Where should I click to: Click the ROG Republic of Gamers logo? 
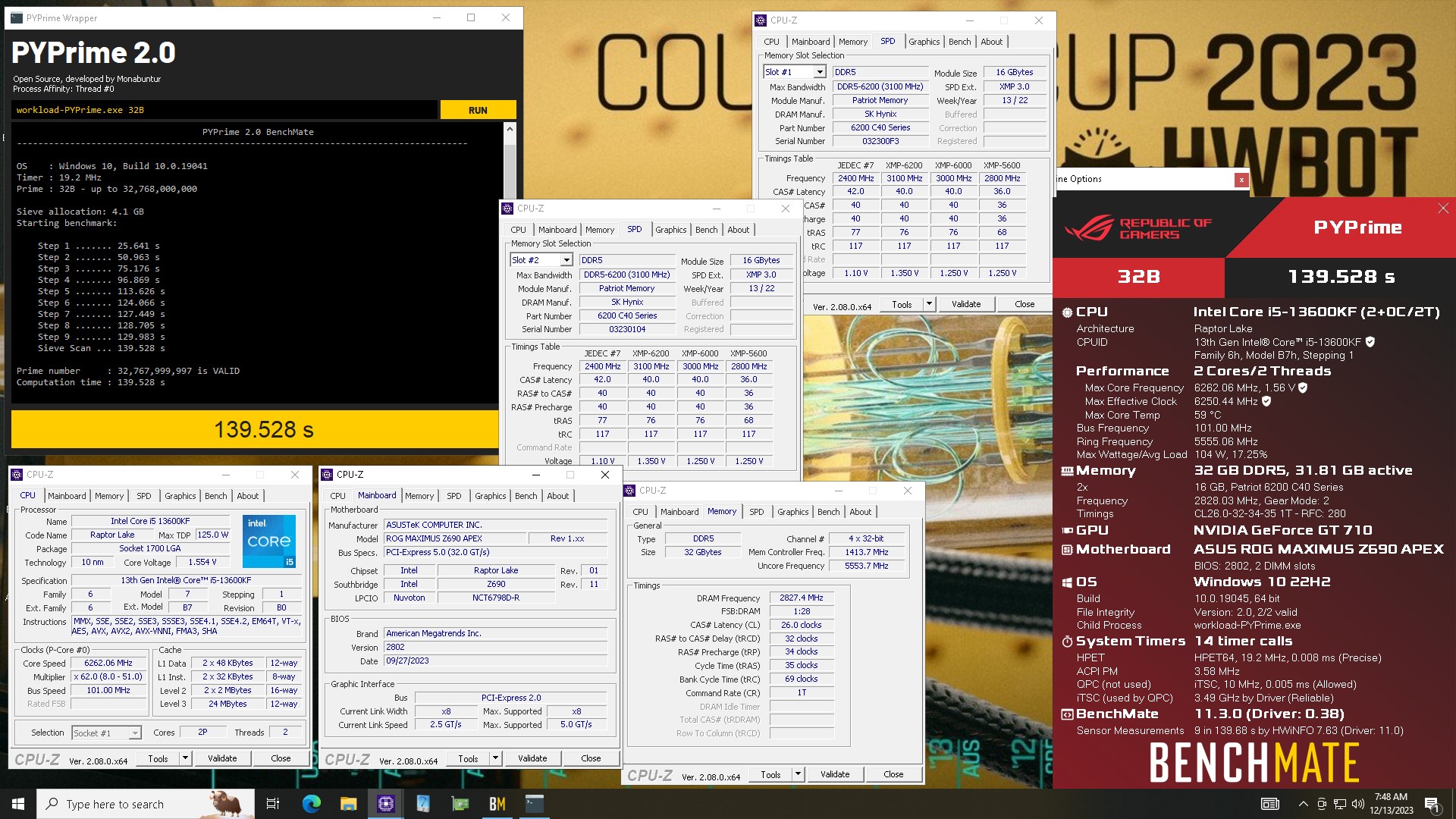[1137, 228]
